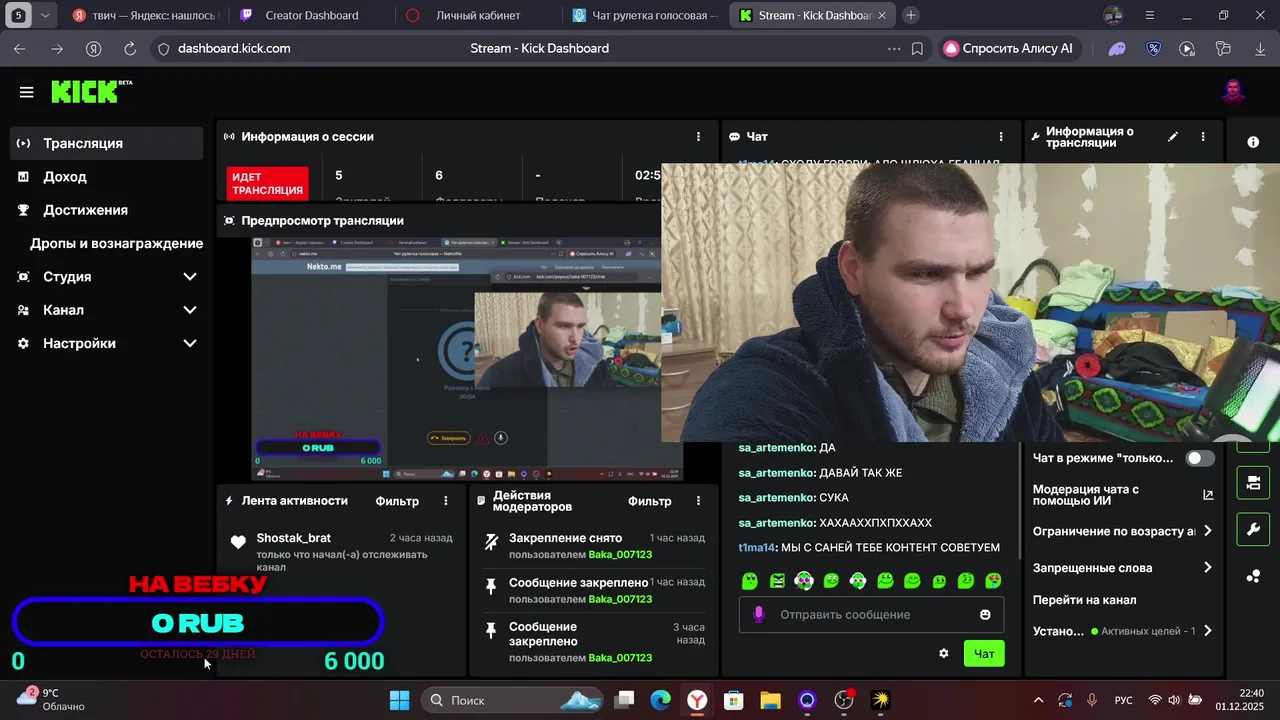Click the green Чат send button
This screenshot has width=1280, height=720.
pos(984,653)
